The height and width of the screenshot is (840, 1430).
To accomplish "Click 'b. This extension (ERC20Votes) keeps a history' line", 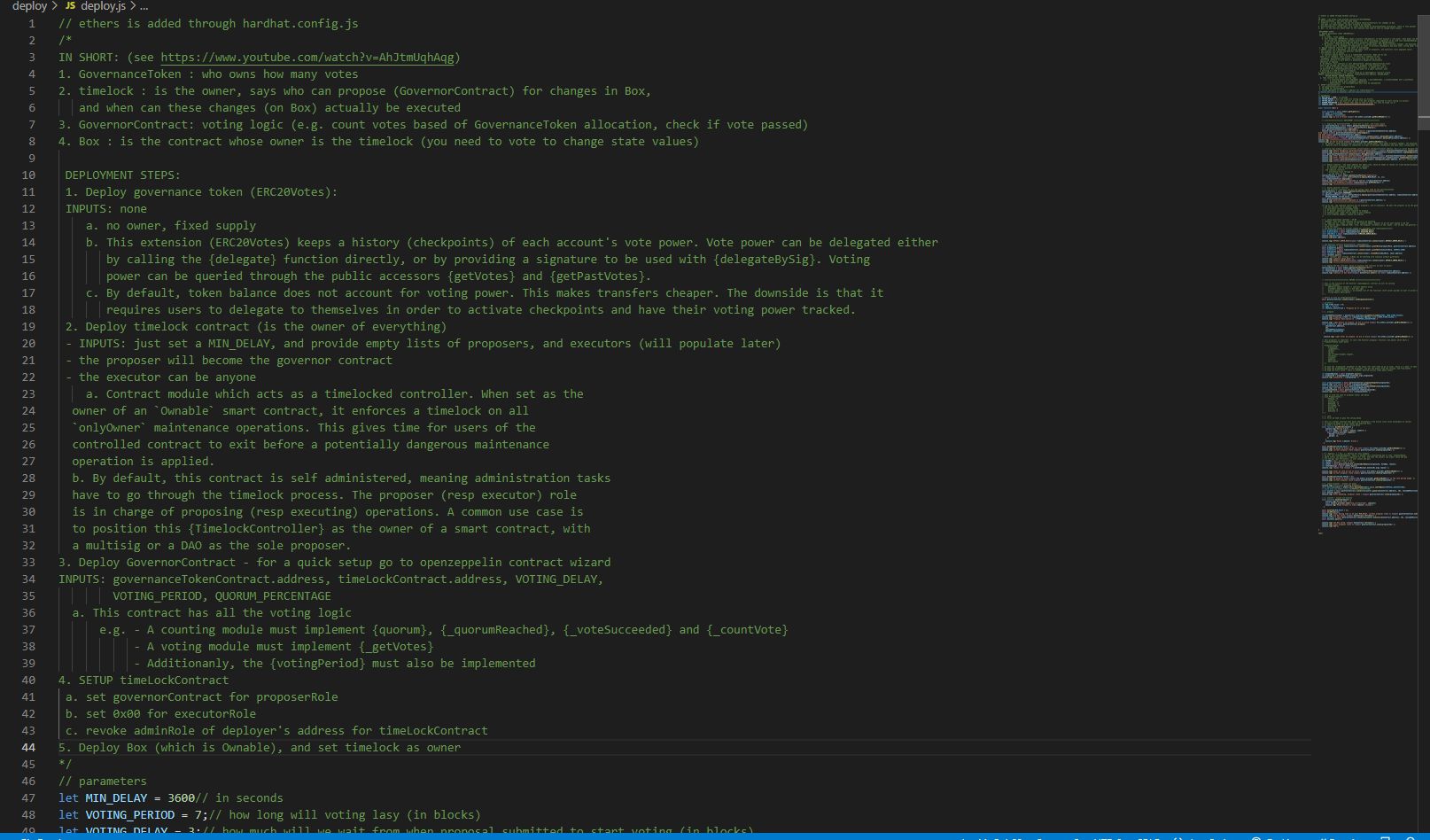I will 512,242.
